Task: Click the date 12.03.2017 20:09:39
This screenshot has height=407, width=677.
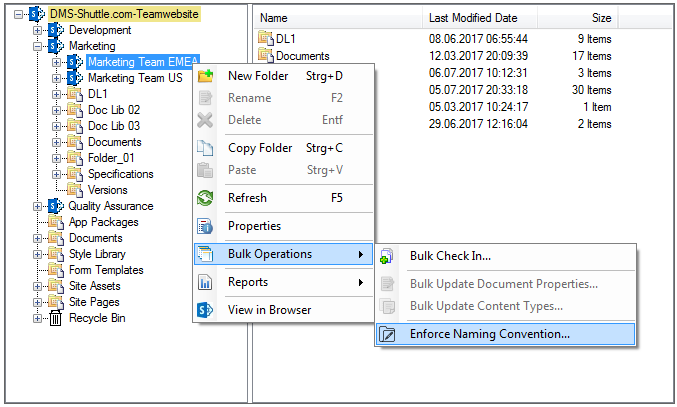Action: click(478, 56)
